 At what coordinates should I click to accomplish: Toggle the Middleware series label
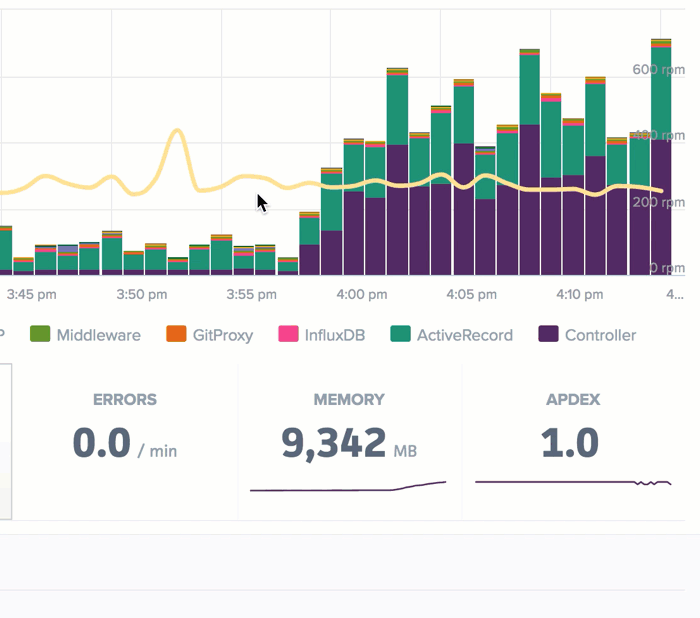99,335
